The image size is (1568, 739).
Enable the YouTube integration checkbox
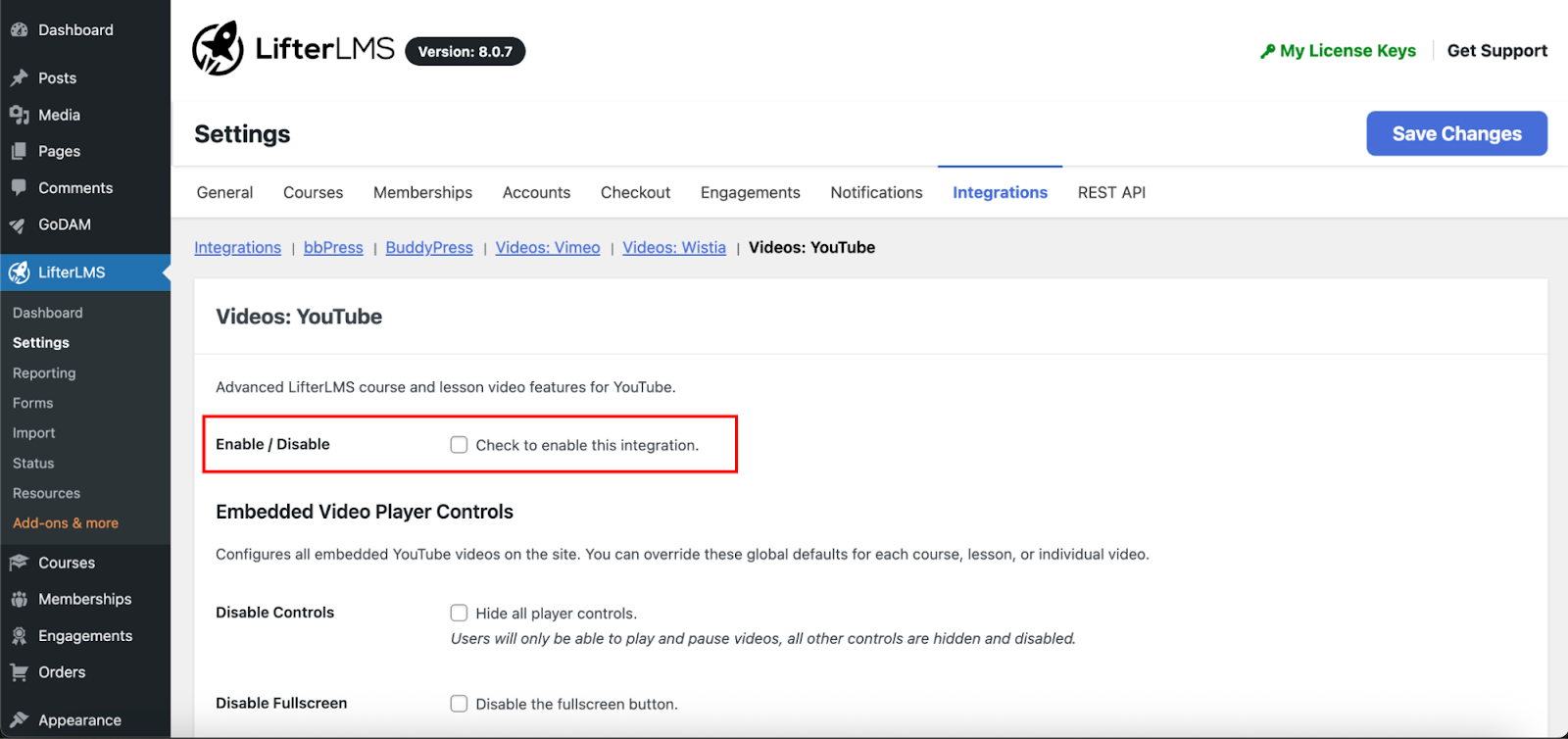click(459, 445)
